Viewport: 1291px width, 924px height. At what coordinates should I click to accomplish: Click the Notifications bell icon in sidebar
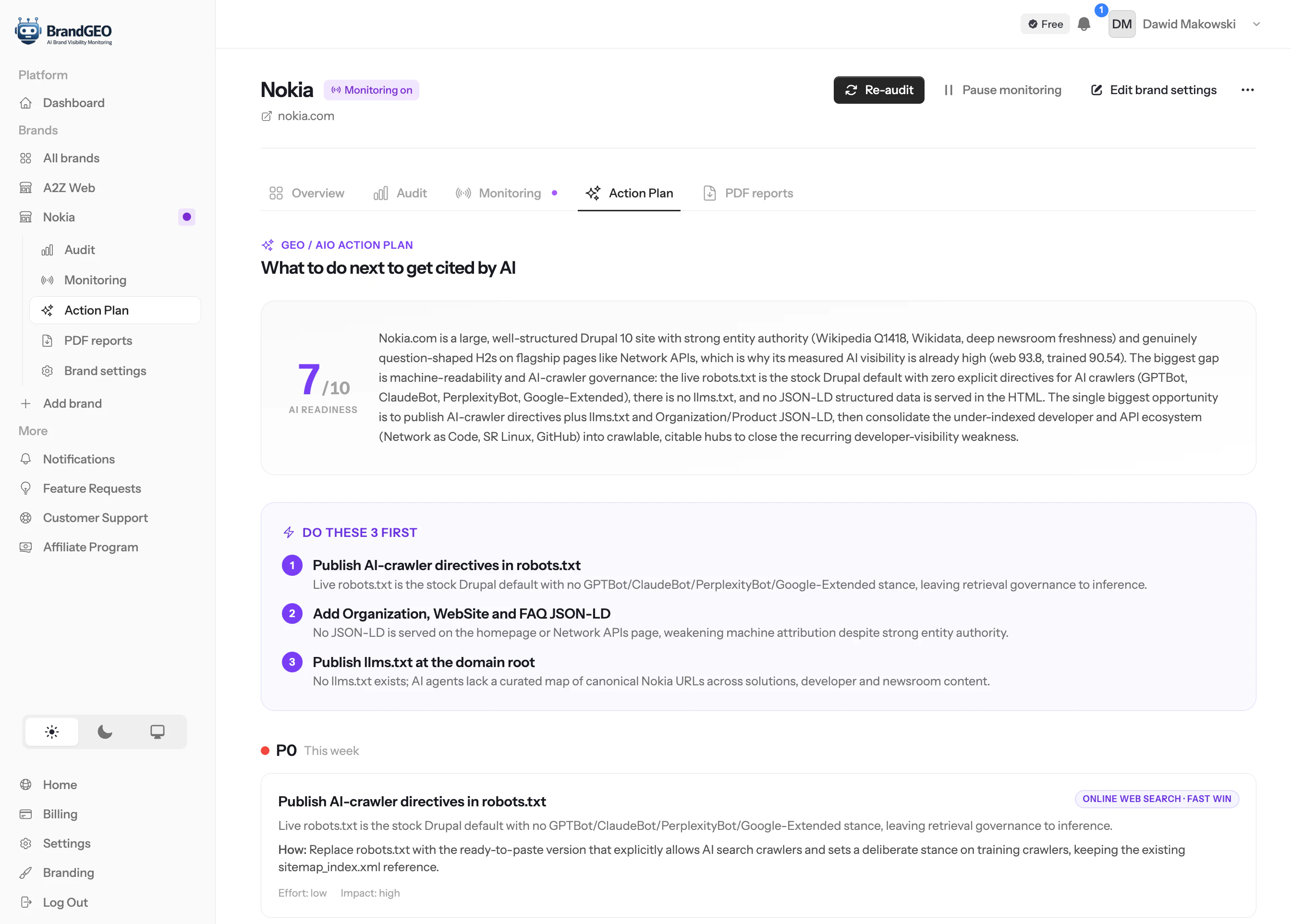pos(25,459)
